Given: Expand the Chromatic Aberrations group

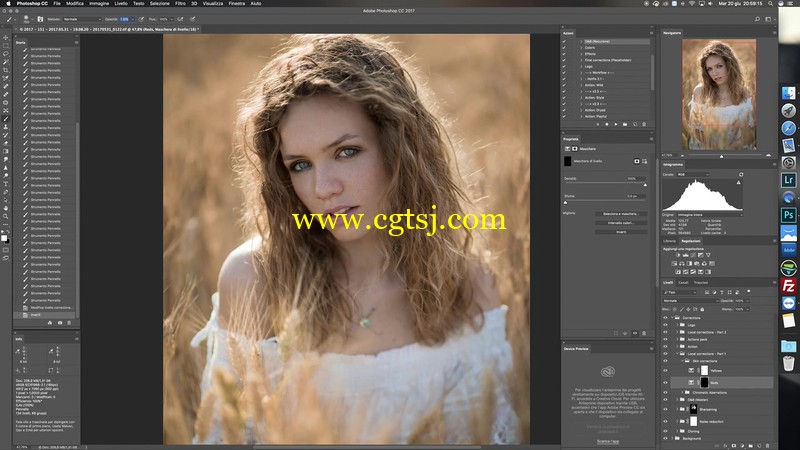Looking at the screenshot, I should [683, 392].
